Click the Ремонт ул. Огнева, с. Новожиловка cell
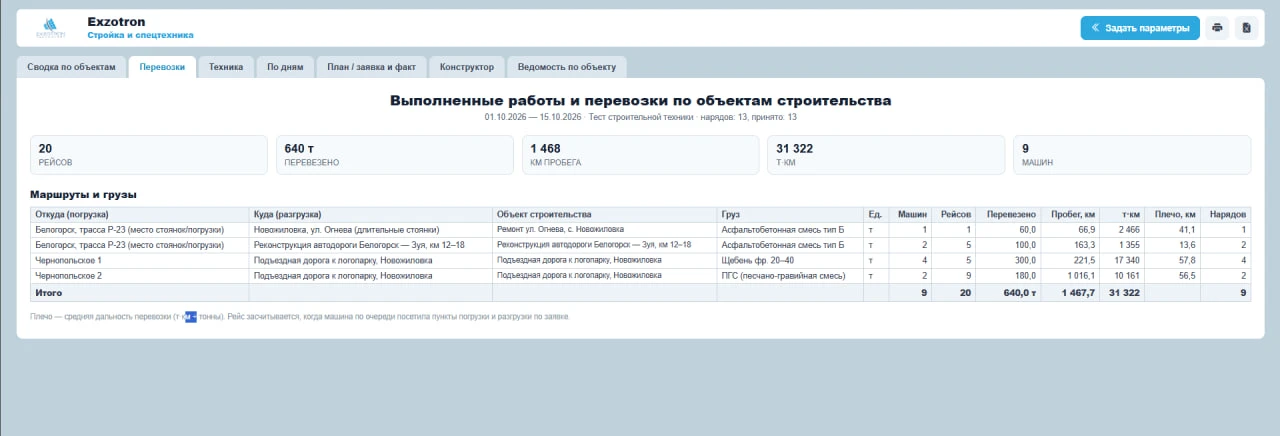1280x436 pixels. (605, 230)
